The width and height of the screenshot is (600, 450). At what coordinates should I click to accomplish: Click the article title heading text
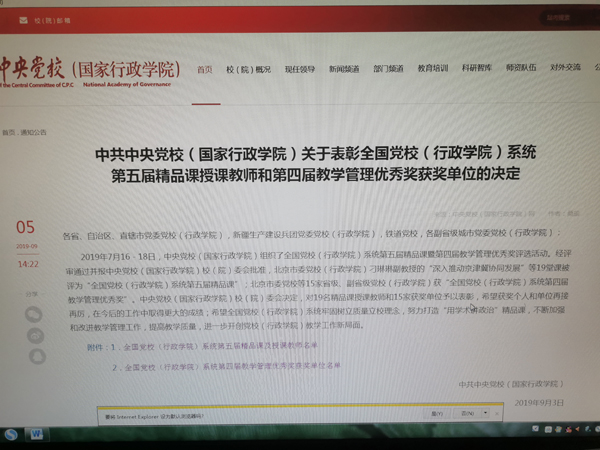pyautogui.click(x=316, y=163)
